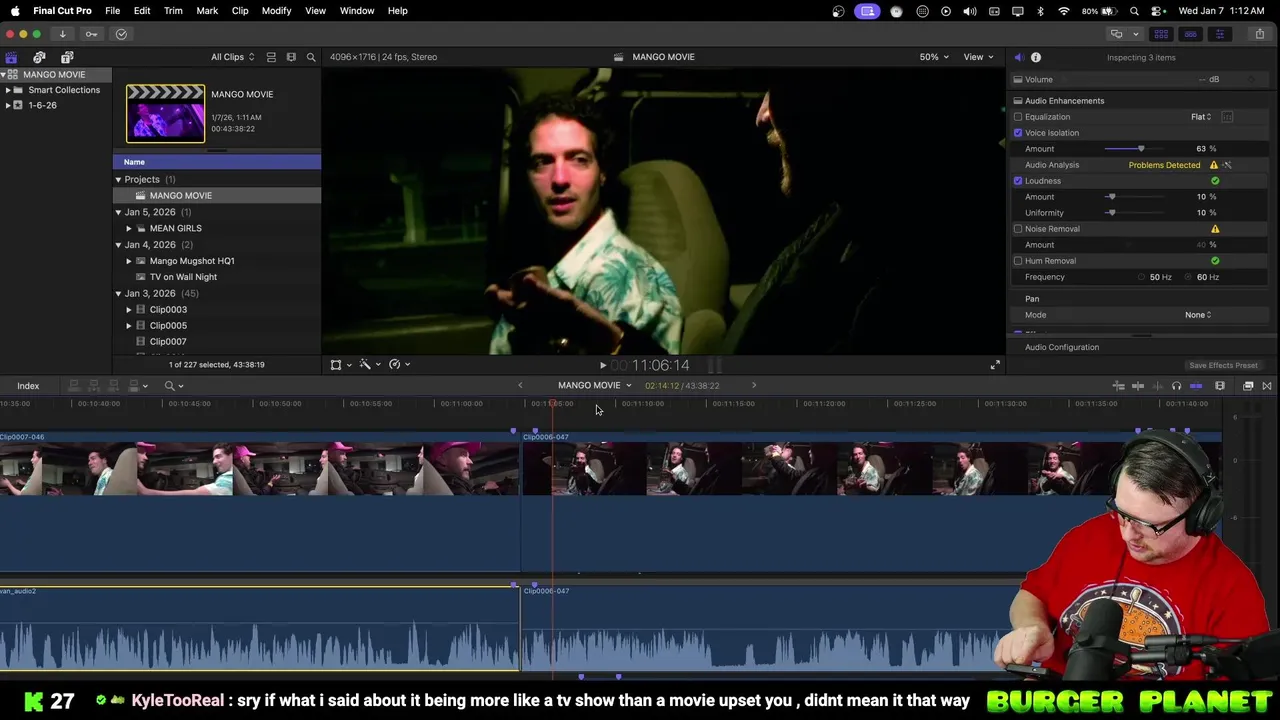Expand the 1-6-26 event
Screen dimensions: 1280x720
pos(8,105)
